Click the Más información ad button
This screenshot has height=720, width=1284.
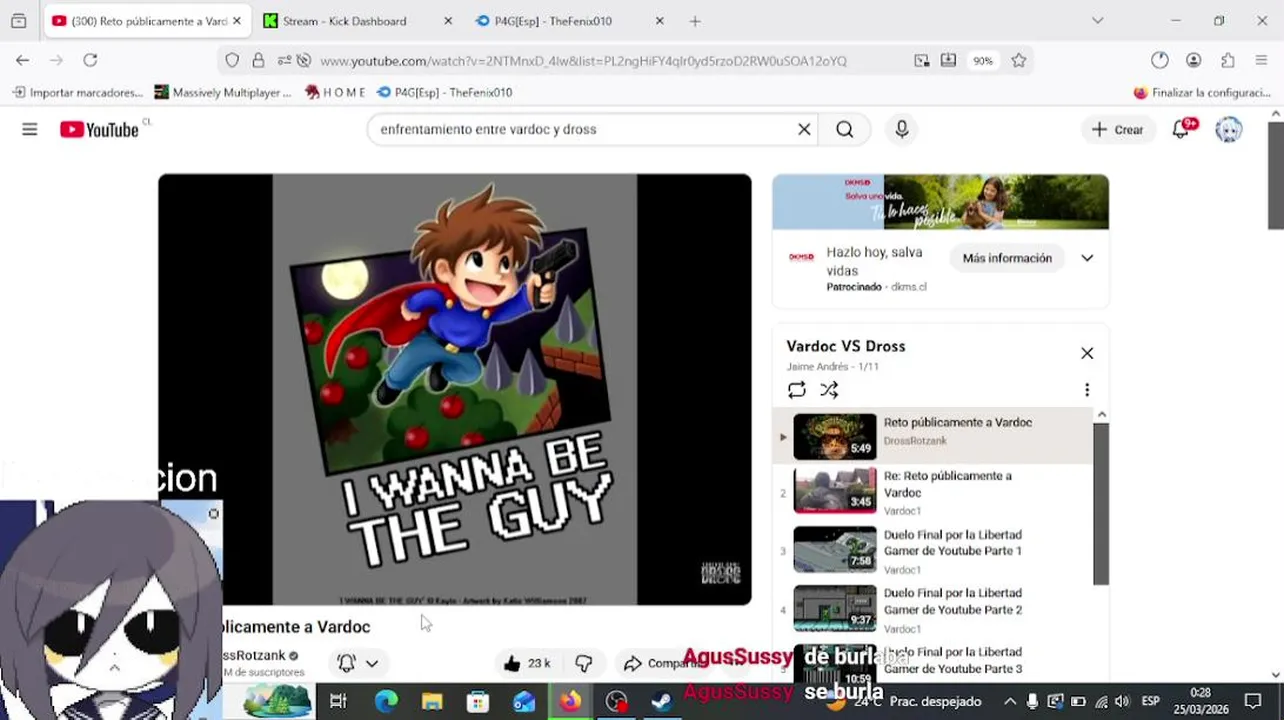click(x=1007, y=258)
